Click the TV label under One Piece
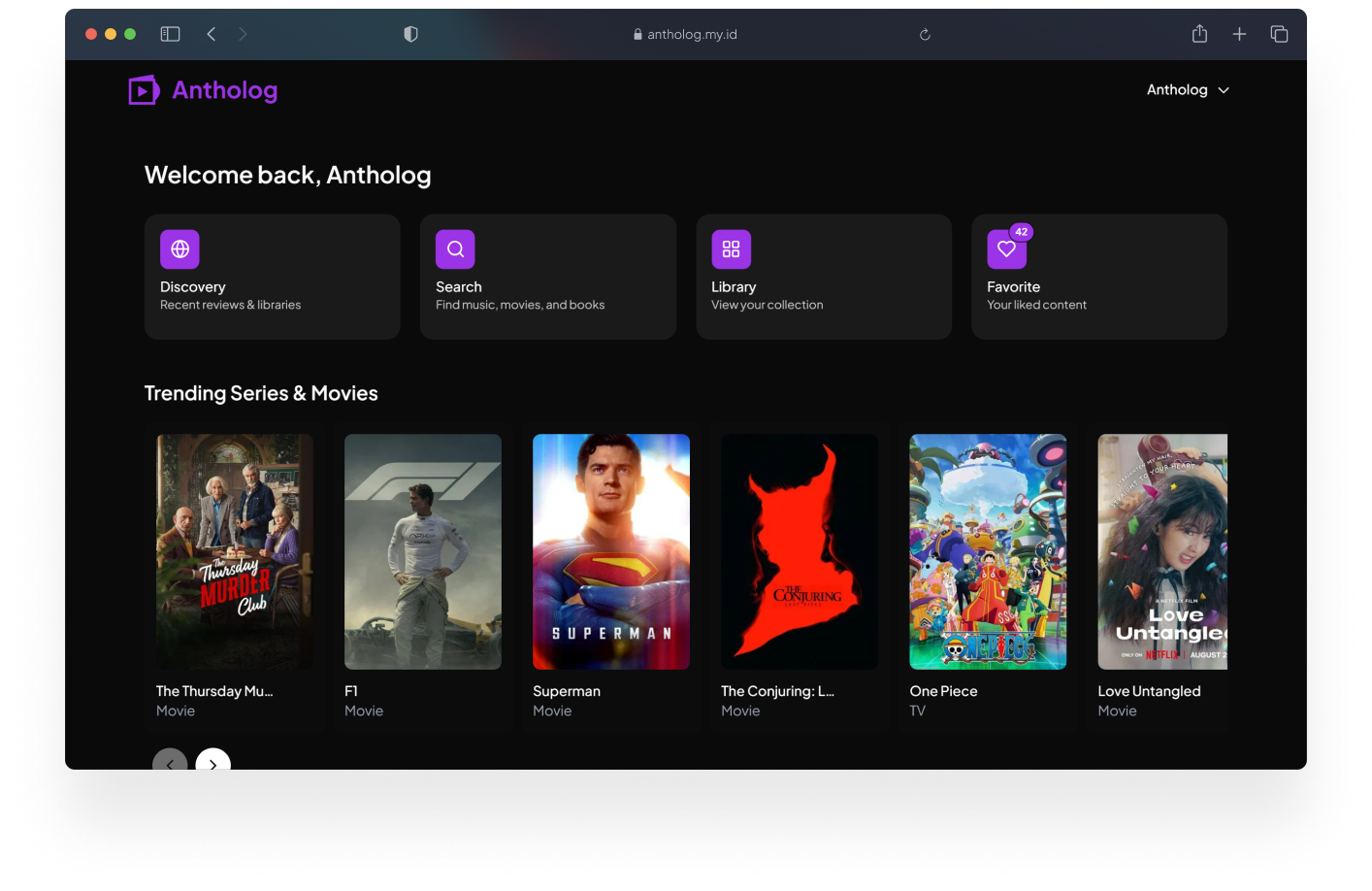 pos(918,710)
